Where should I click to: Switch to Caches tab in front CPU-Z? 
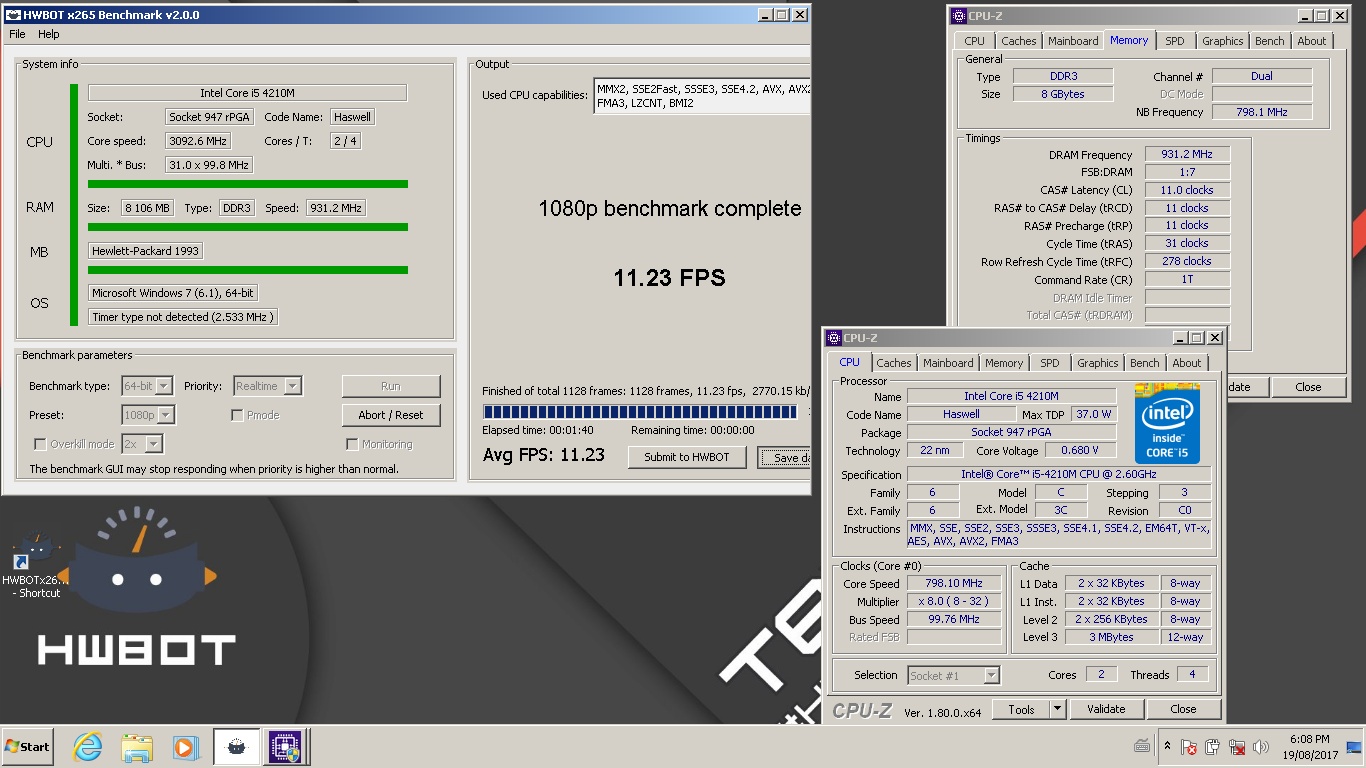(894, 363)
